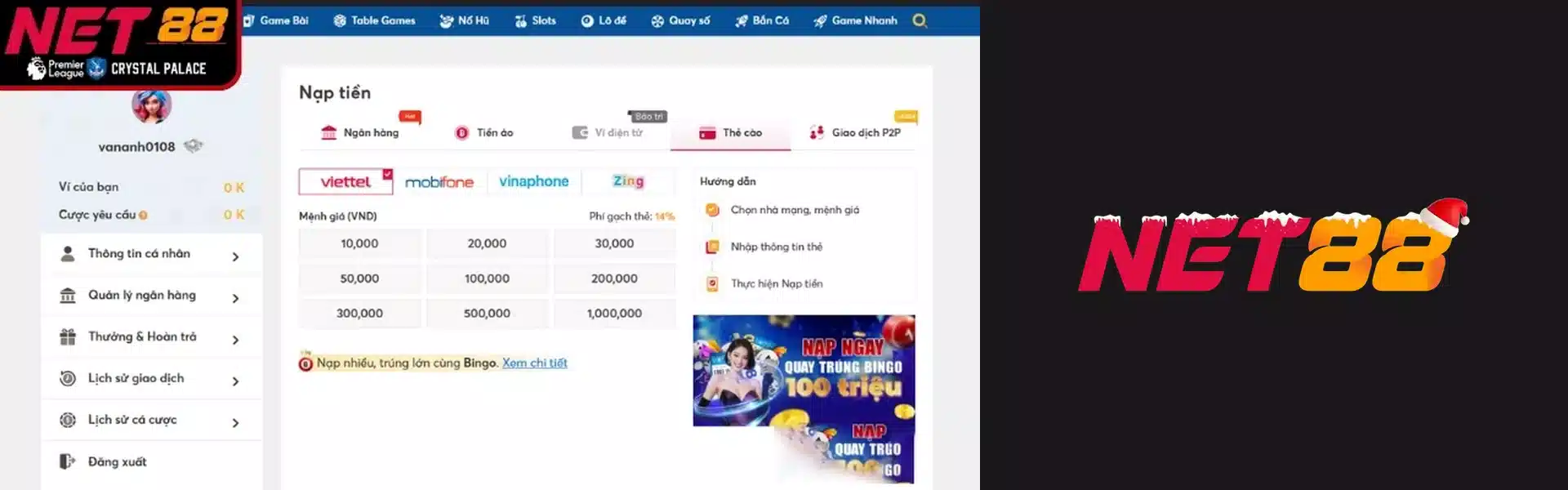Choose 20,000 denomination
1568x490 pixels.
tap(487, 243)
